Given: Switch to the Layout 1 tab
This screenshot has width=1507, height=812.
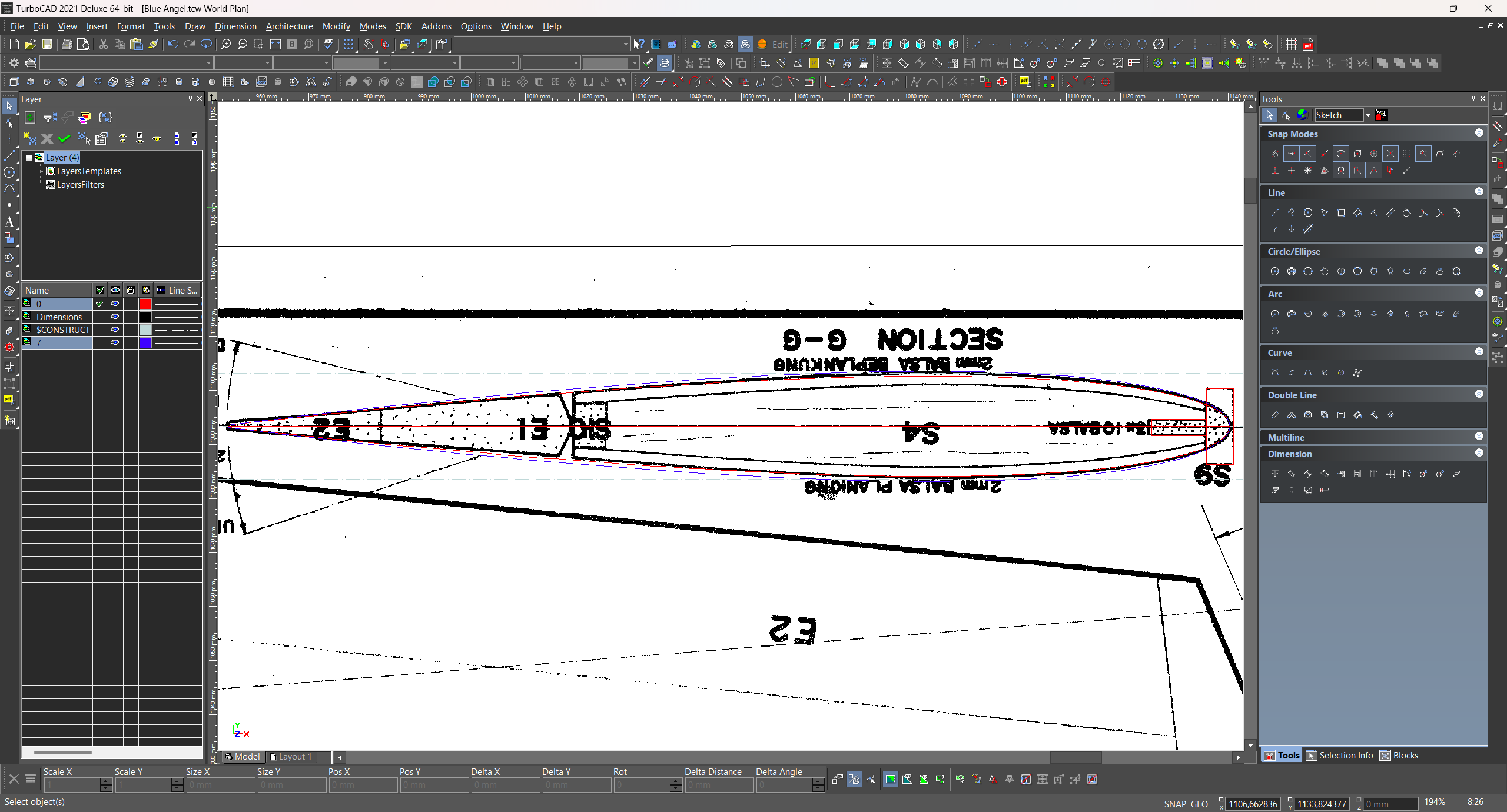Looking at the screenshot, I should click(291, 757).
